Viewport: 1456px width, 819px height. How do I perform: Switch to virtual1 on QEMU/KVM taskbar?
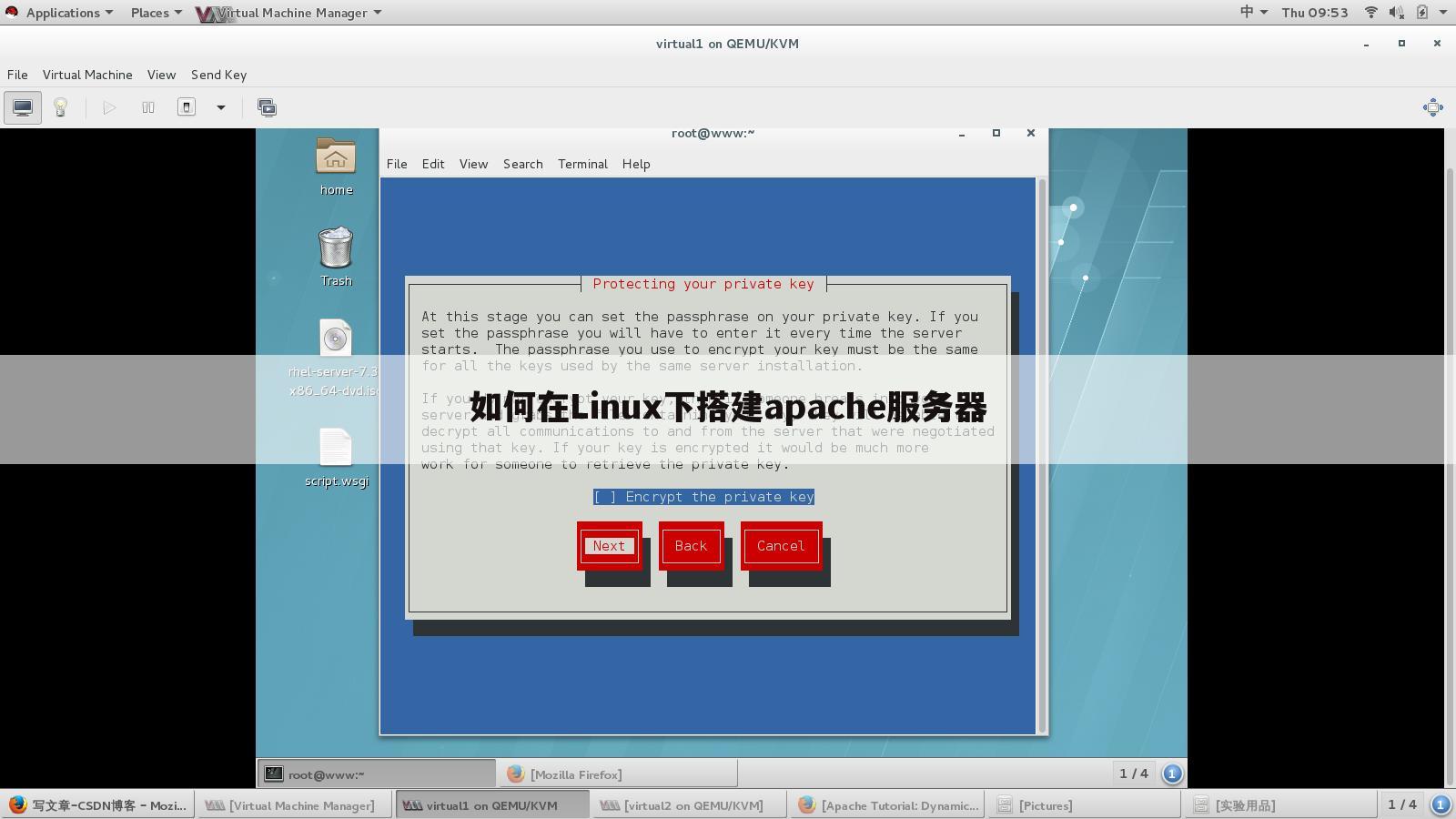[492, 805]
